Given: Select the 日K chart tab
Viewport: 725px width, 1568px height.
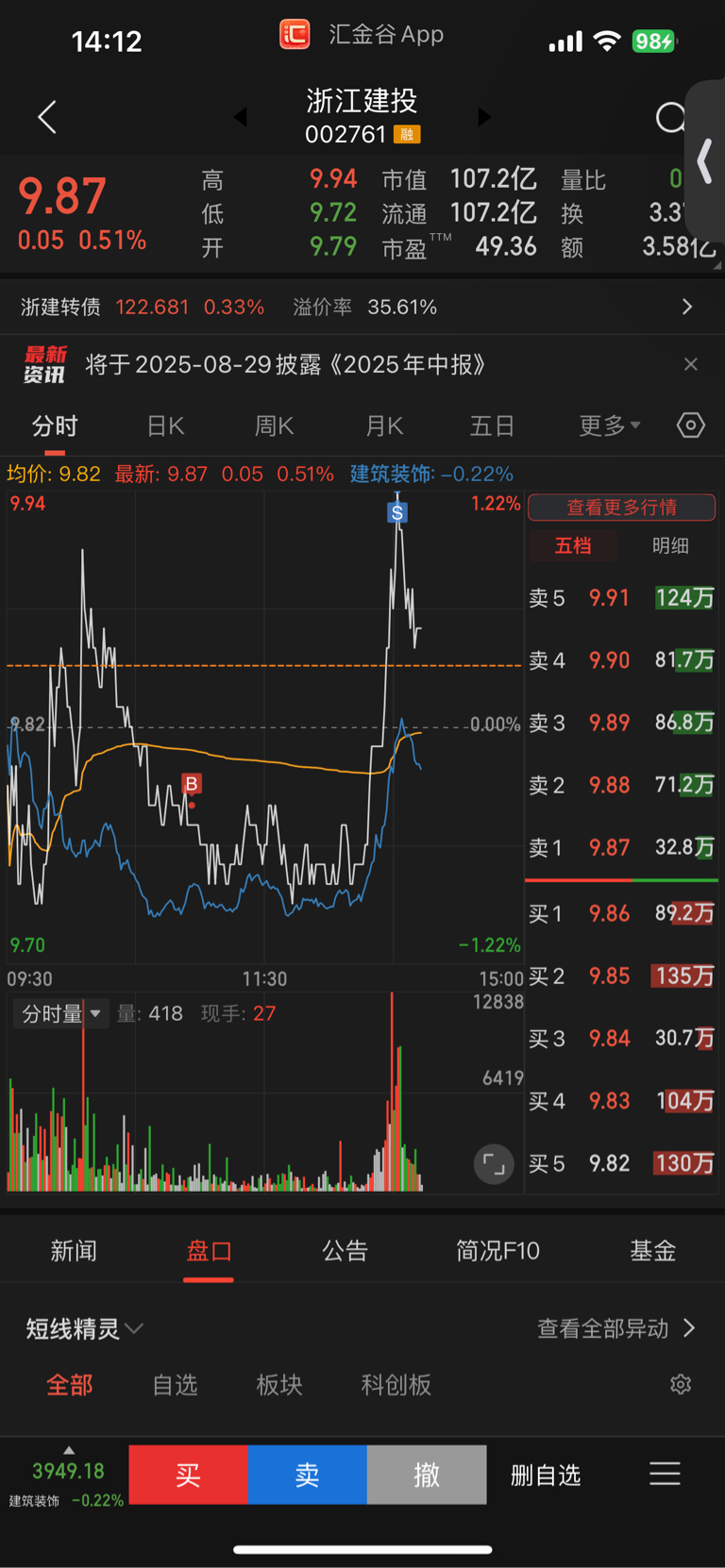Looking at the screenshot, I should point(165,426).
